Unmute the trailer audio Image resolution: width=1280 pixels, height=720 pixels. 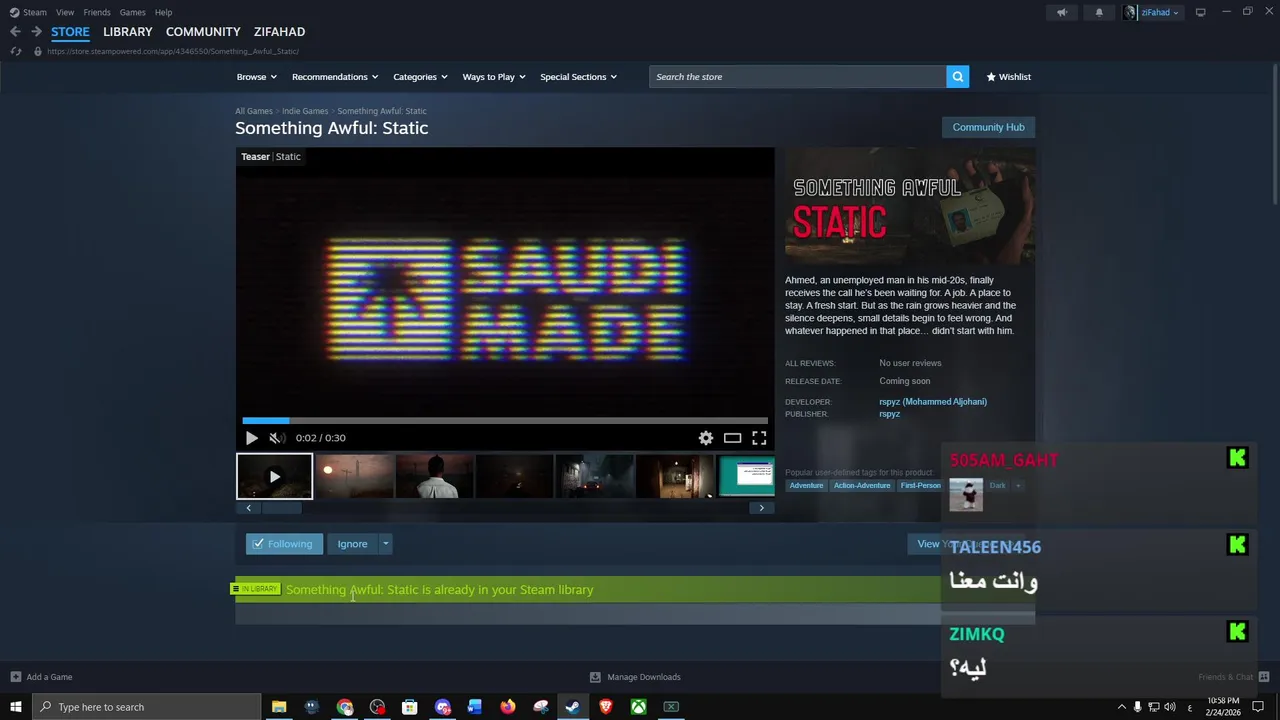tap(277, 438)
